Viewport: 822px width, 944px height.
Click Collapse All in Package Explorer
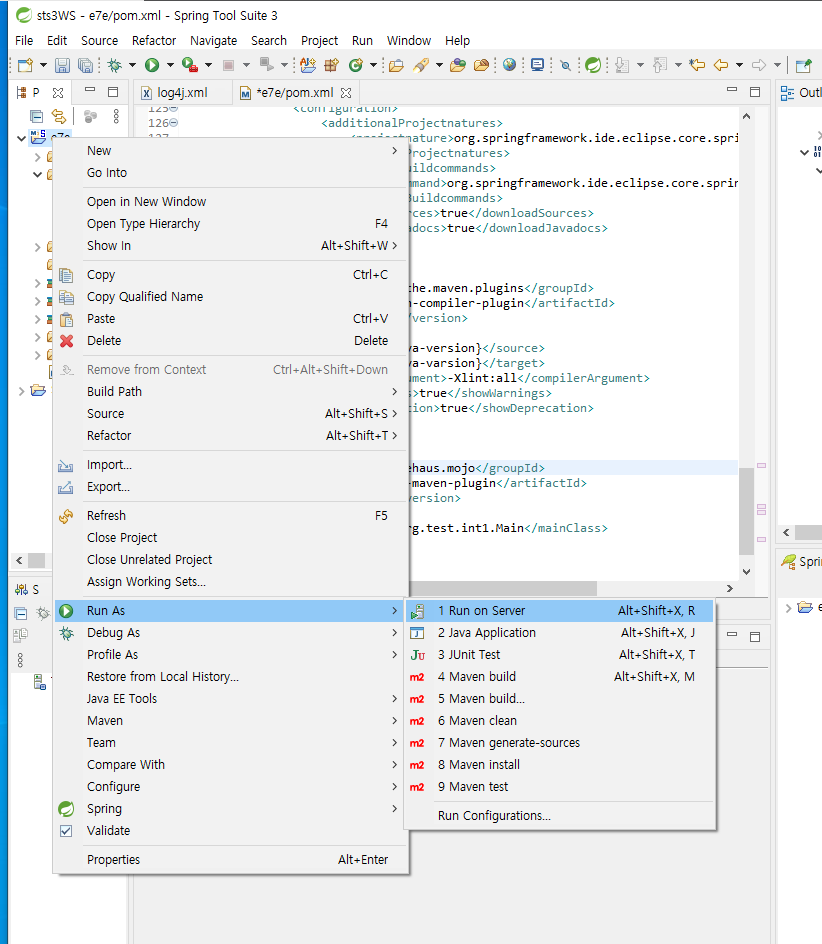coord(36,116)
